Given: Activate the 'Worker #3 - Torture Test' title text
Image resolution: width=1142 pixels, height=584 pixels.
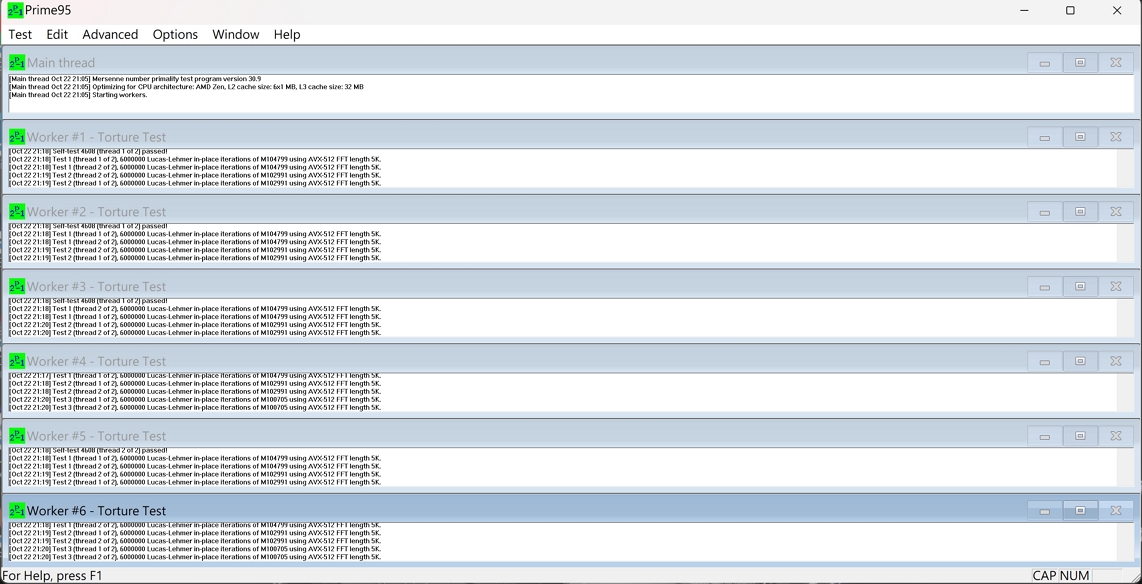Looking at the screenshot, I should [96, 286].
